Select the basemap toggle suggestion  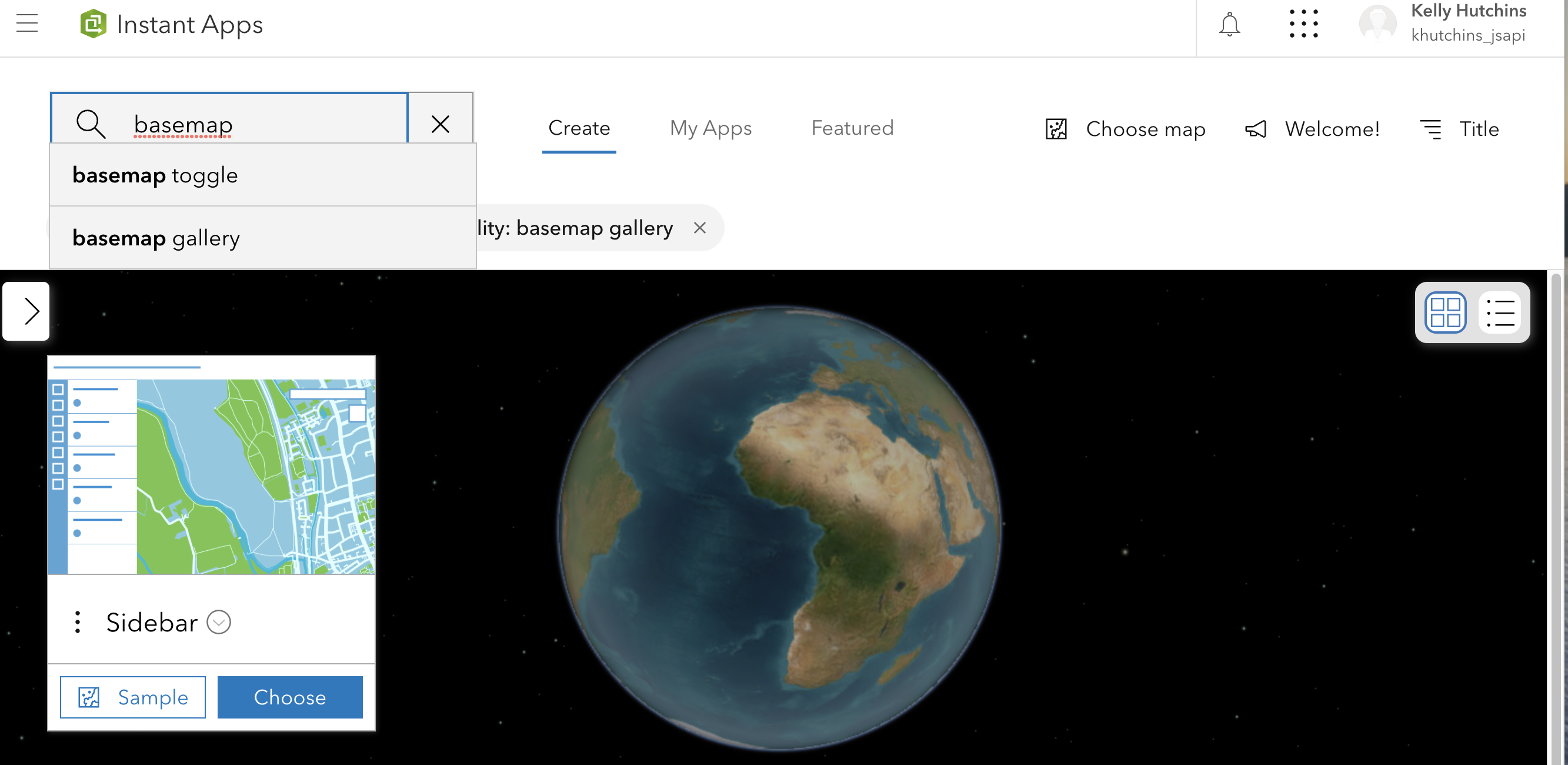262,175
